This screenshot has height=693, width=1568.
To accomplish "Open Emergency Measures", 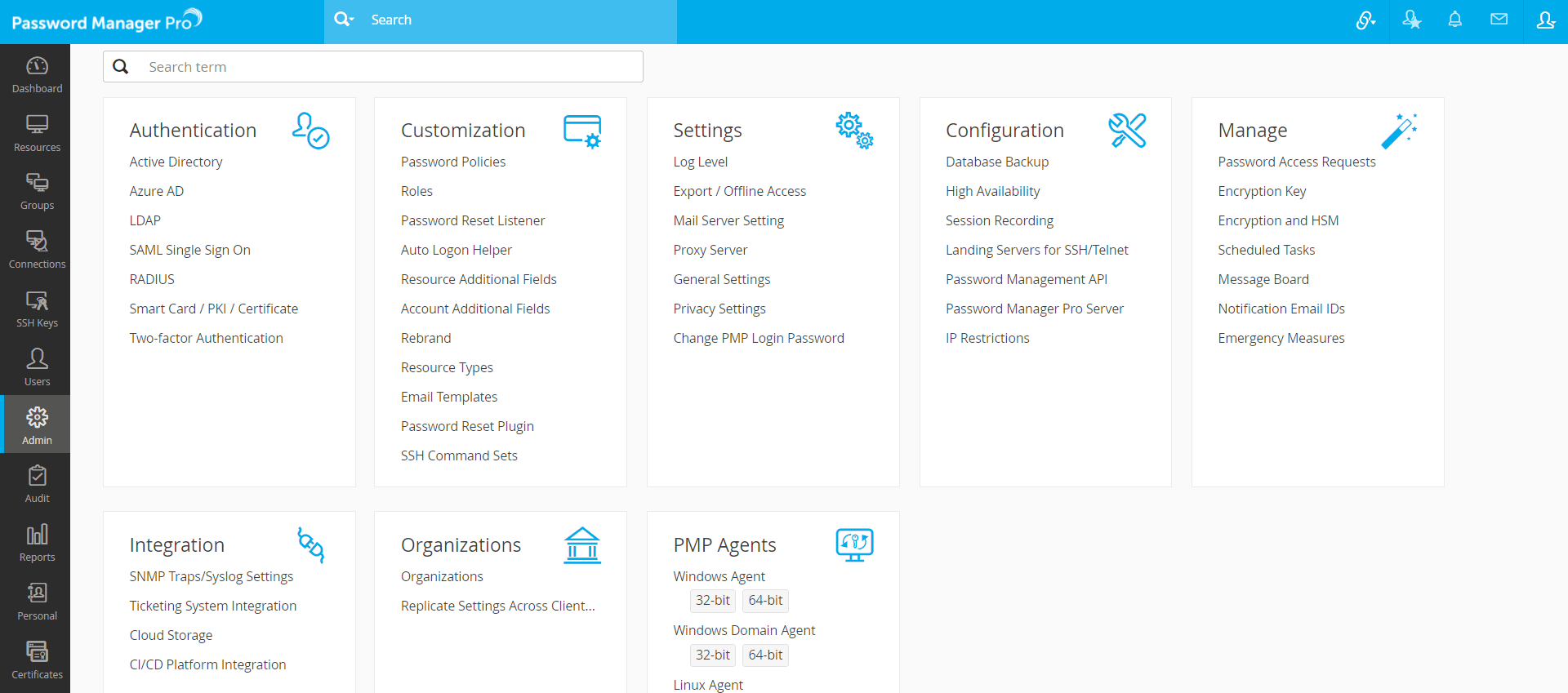I will tap(1281, 338).
